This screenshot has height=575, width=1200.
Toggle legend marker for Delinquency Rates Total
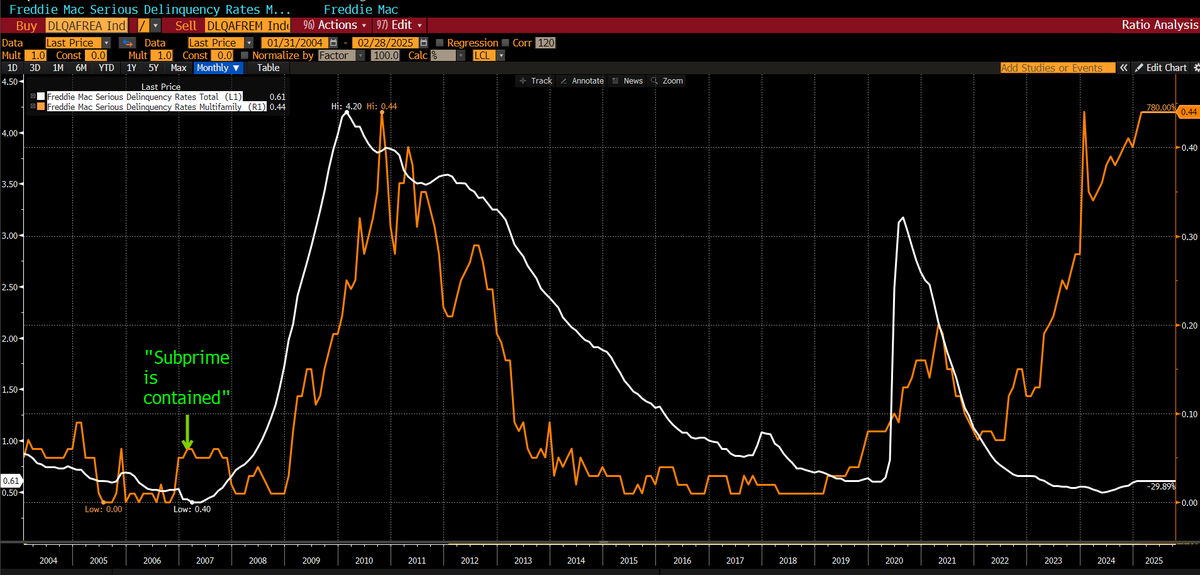(33, 96)
